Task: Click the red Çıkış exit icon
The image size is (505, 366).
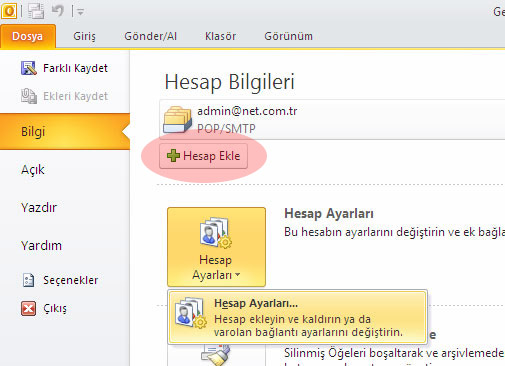Action: click(x=28, y=308)
